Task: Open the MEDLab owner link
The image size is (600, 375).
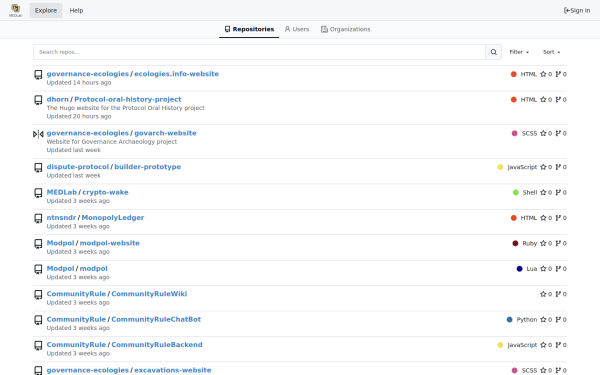Action: click(62, 192)
